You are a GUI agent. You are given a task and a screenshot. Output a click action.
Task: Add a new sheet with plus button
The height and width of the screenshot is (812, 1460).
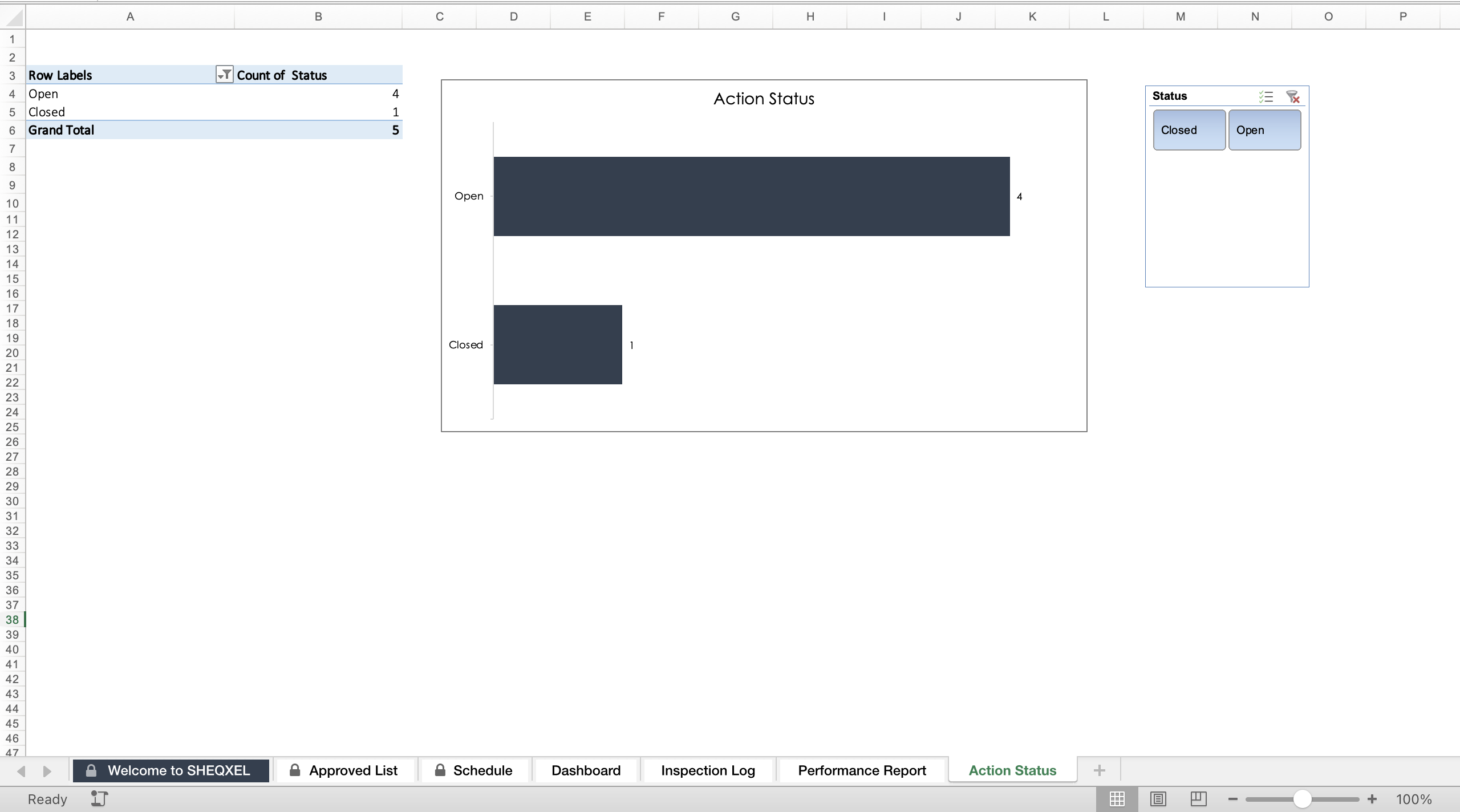(1099, 770)
